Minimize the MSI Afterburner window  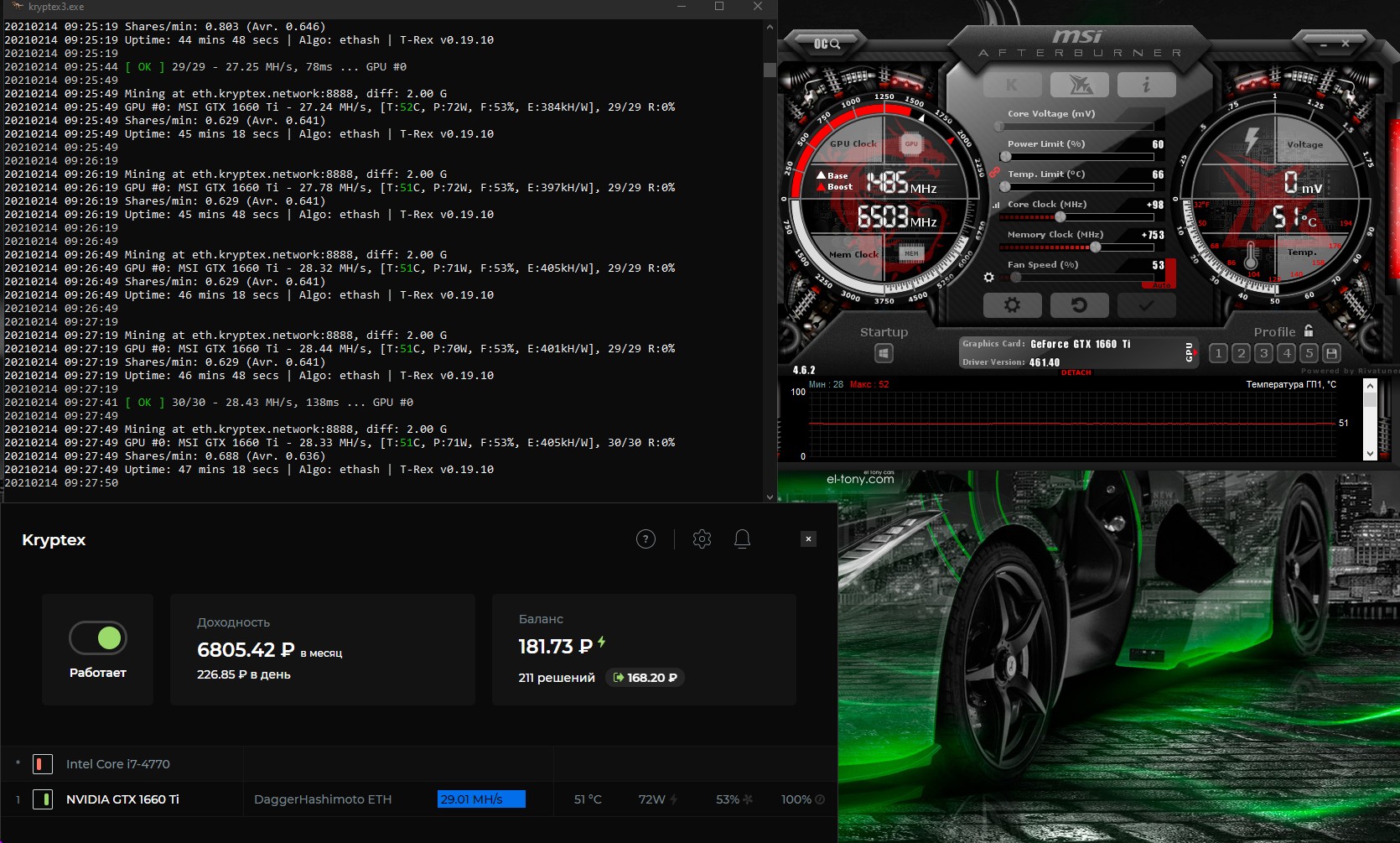pos(1324,44)
